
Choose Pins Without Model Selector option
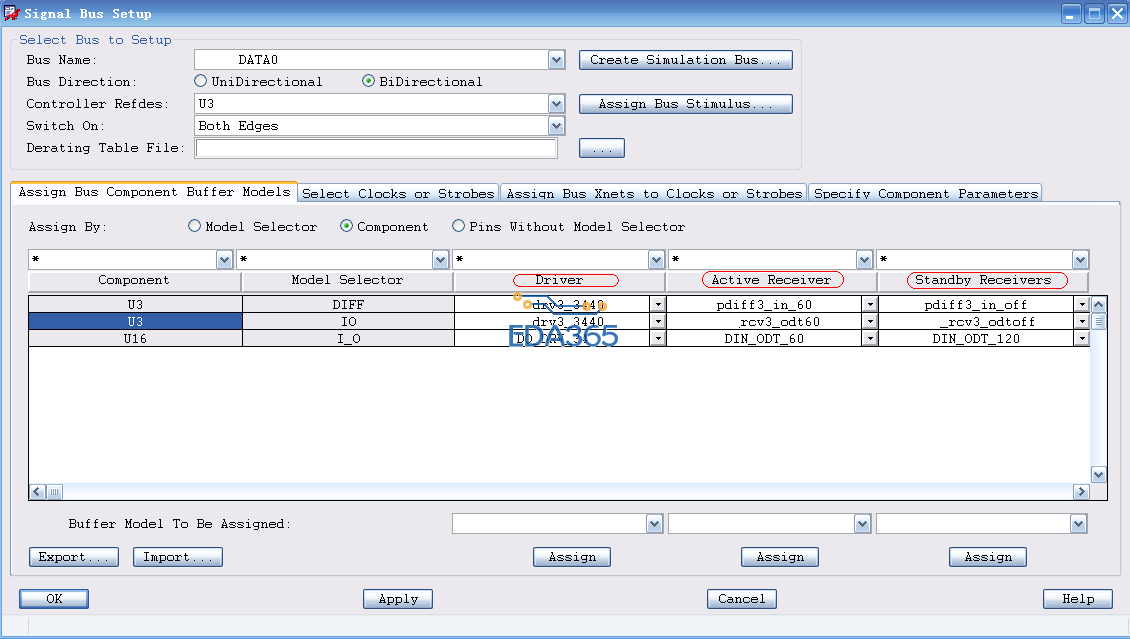click(x=458, y=225)
